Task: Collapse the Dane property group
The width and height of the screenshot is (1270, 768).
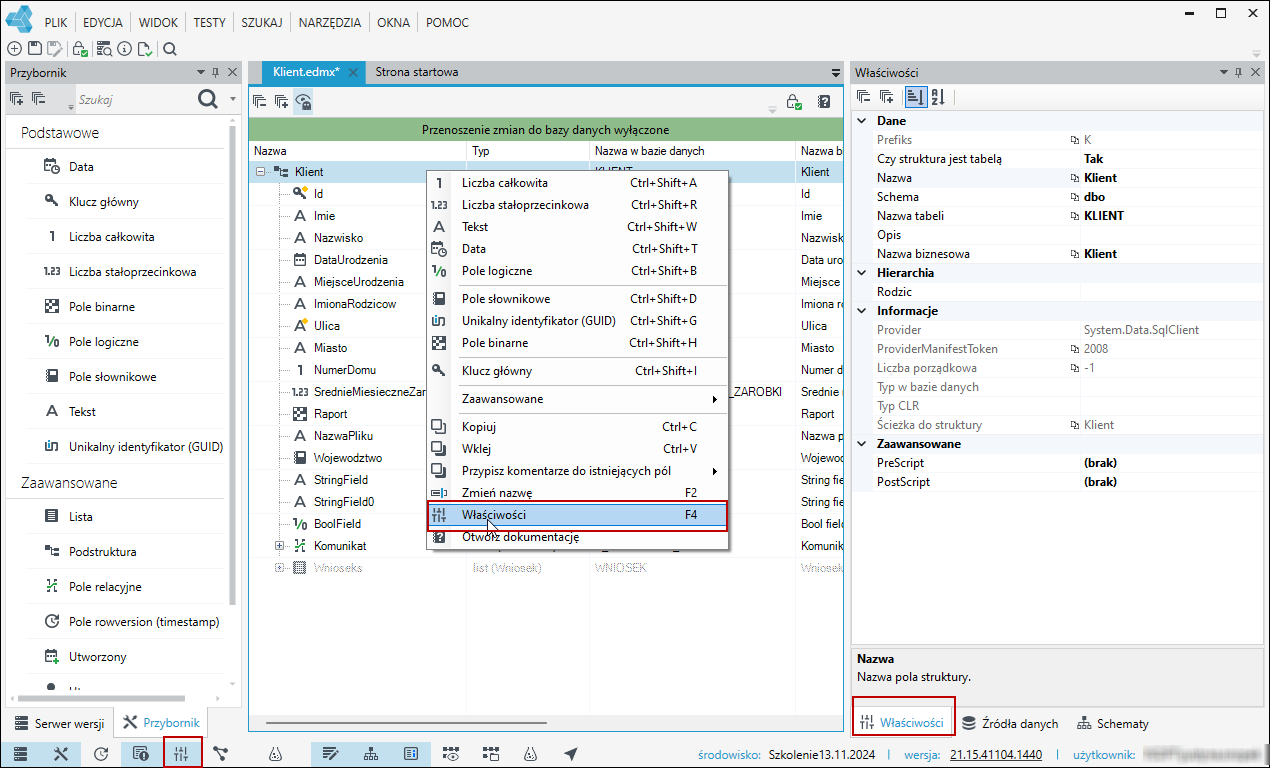Action: (x=863, y=121)
